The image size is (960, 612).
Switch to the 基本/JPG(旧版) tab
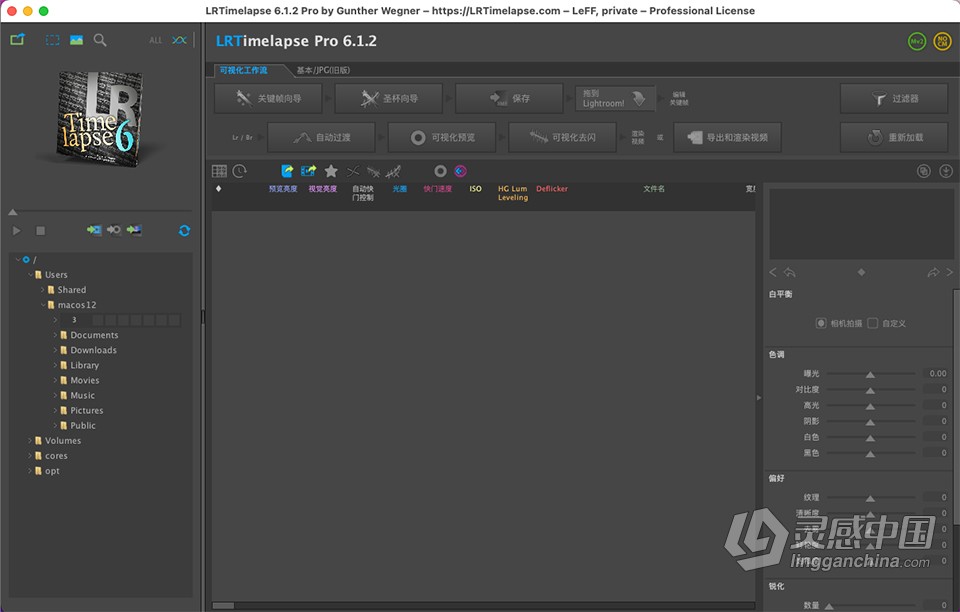(x=323, y=70)
